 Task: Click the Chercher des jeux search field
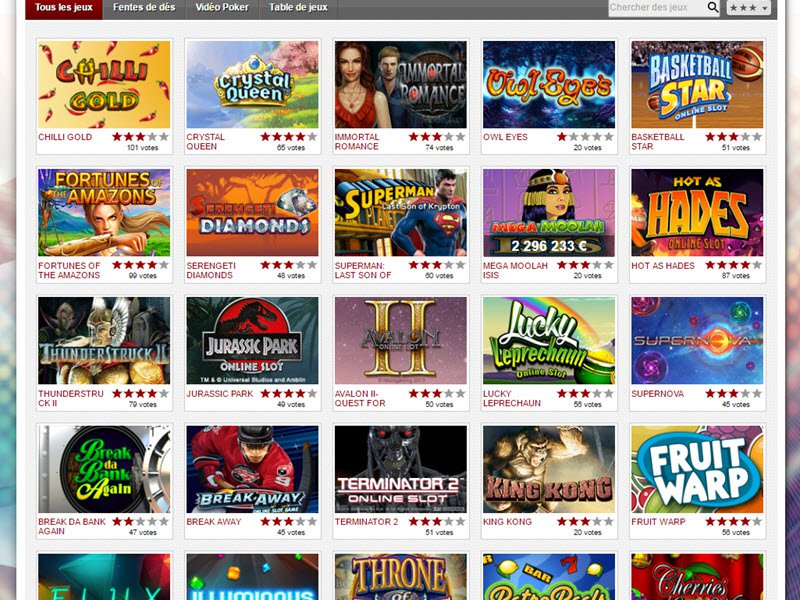point(657,8)
